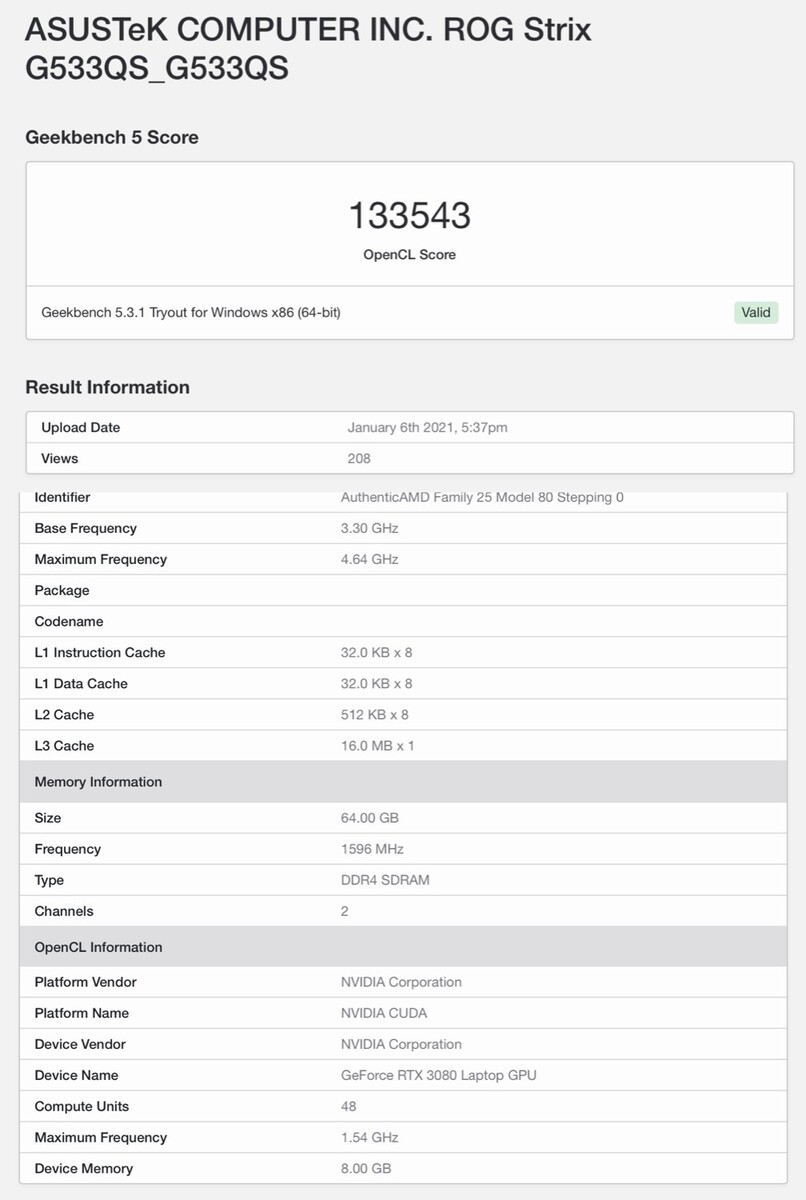
Task: Click the Result Information heading
Action: pyautogui.click(x=107, y=387)
